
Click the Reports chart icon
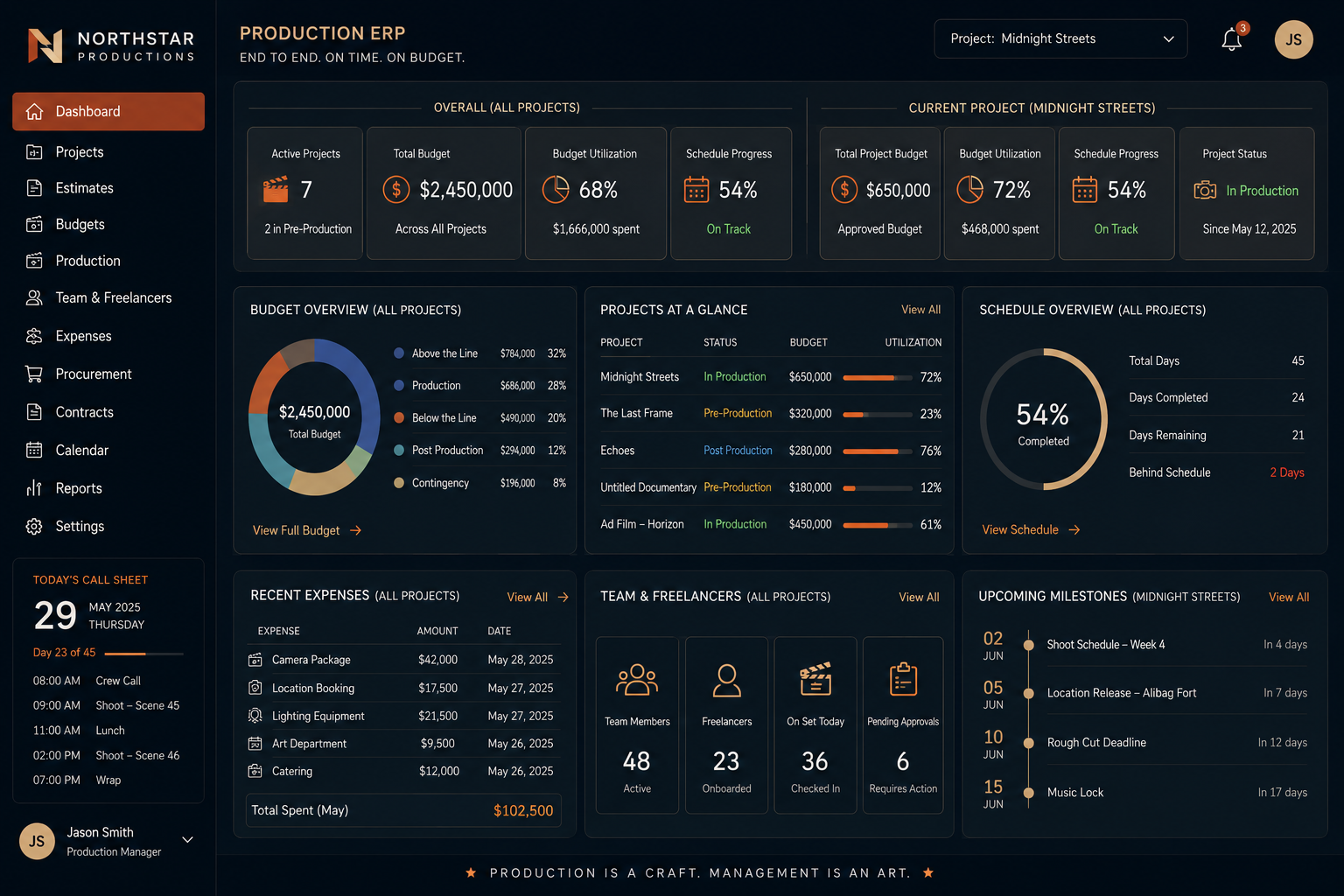(34, 488)
